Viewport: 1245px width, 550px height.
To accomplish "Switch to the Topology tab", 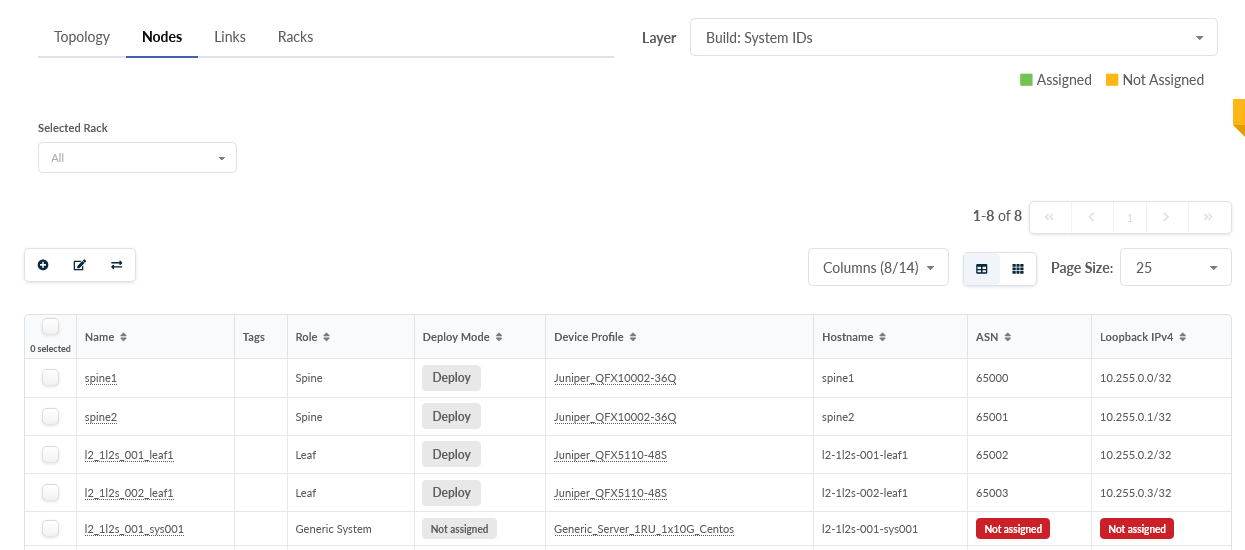I will pos(82,37).
